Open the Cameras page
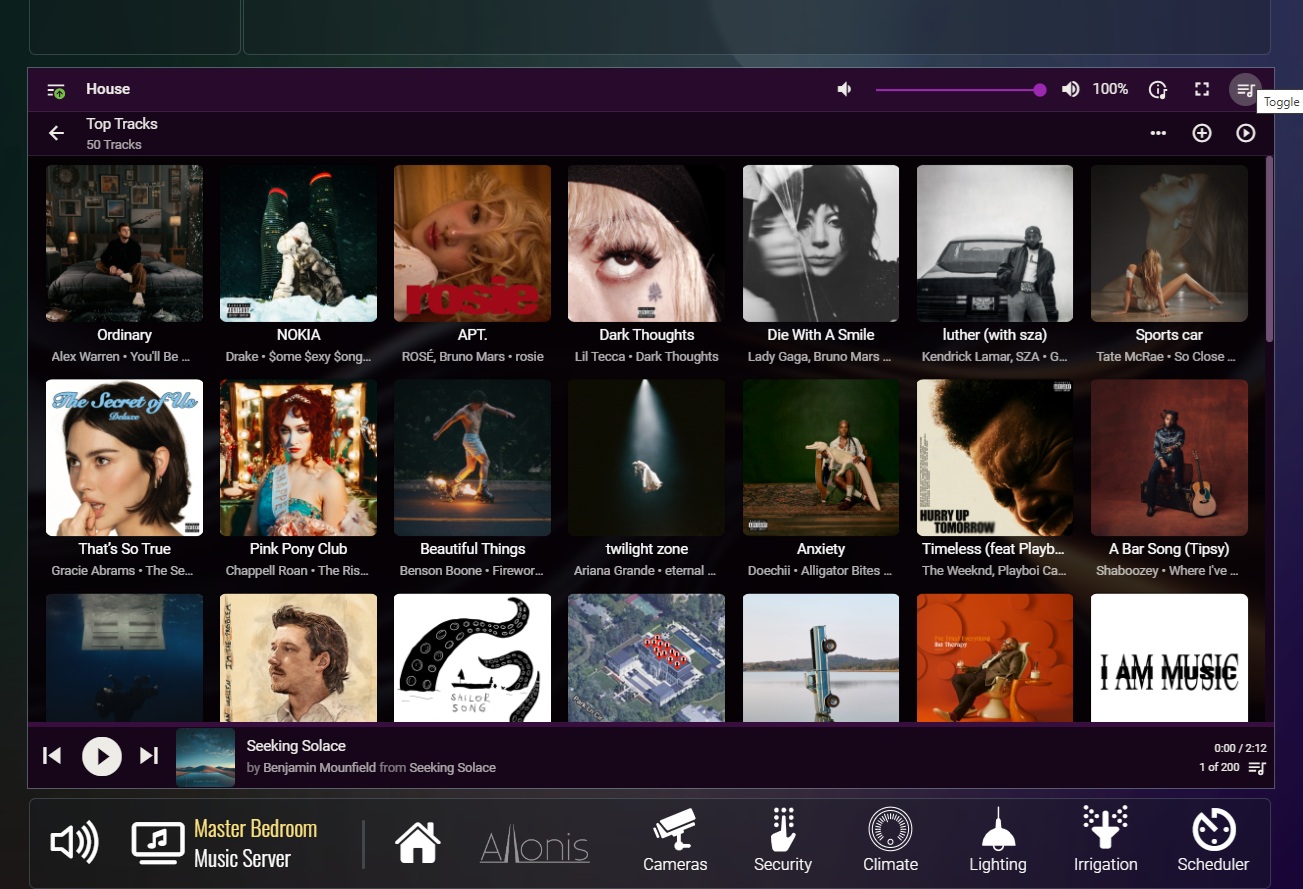The image size is (1303, 889). tap(675, 841)
